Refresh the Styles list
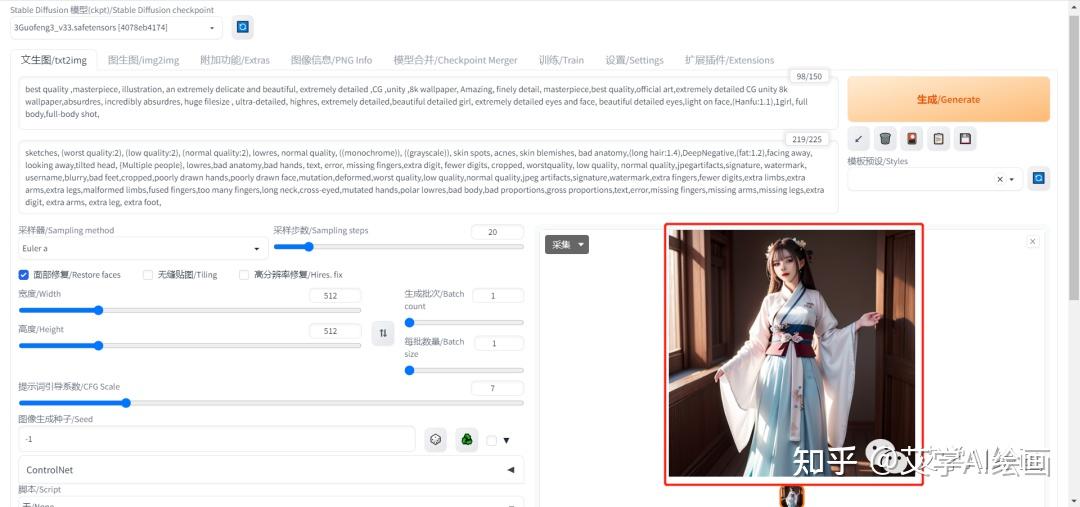The image size is (1080, 507). point(1039,178)
